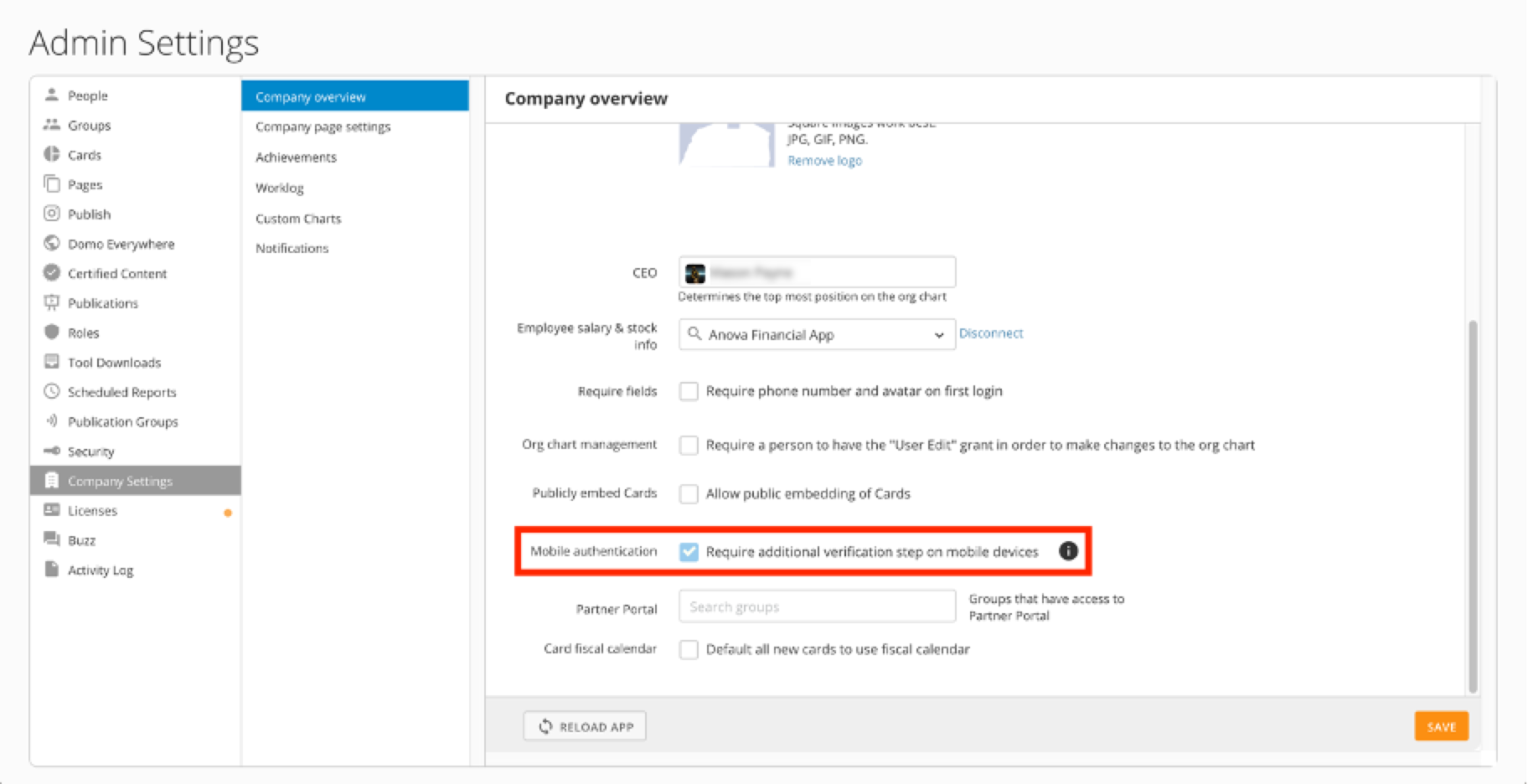Click the orange notification dot beside Licenses
Image resolution: width=1528 pixels, height=784 pixels.
(228, 513)
